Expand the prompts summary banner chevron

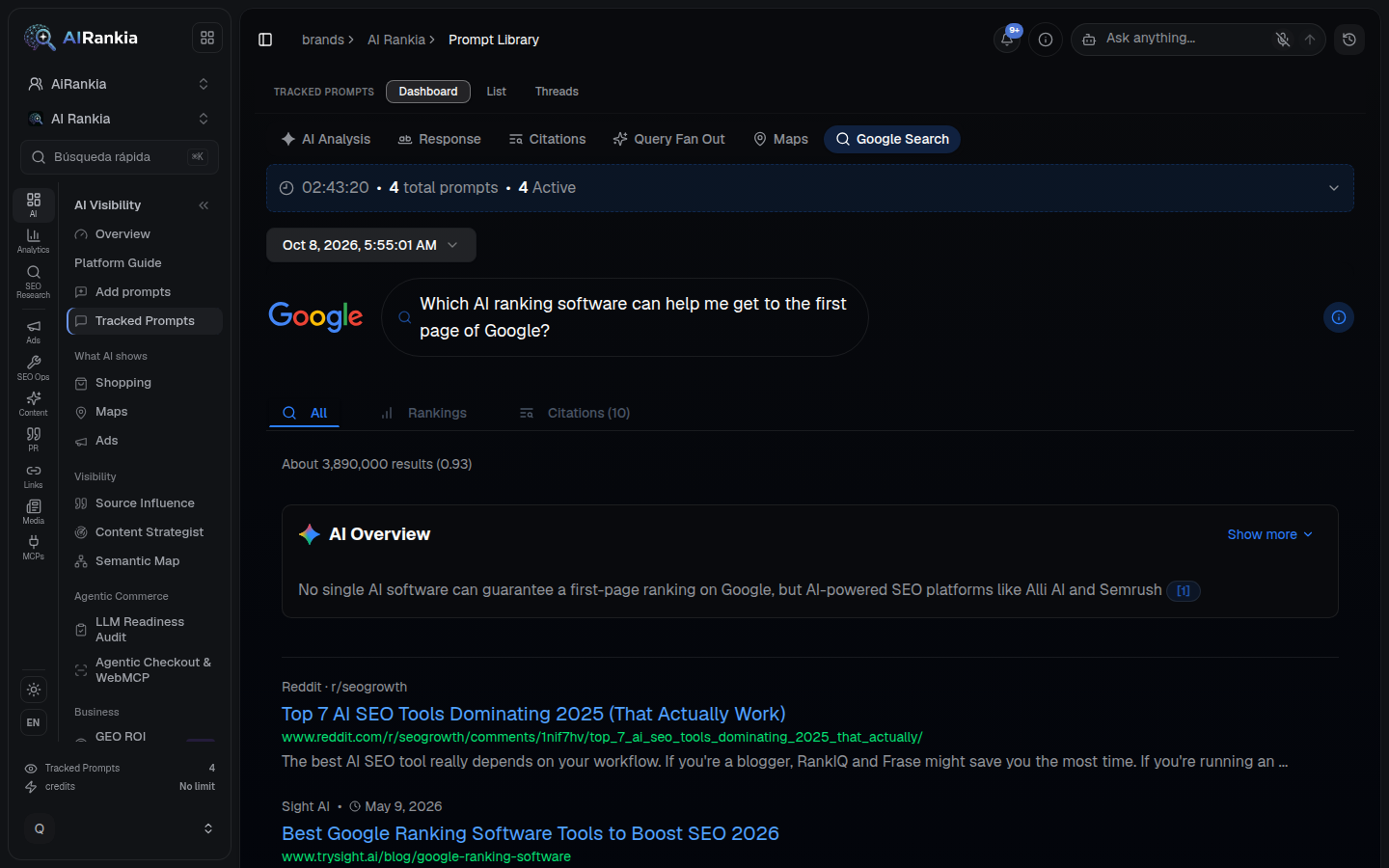[x=1334, y=188]
